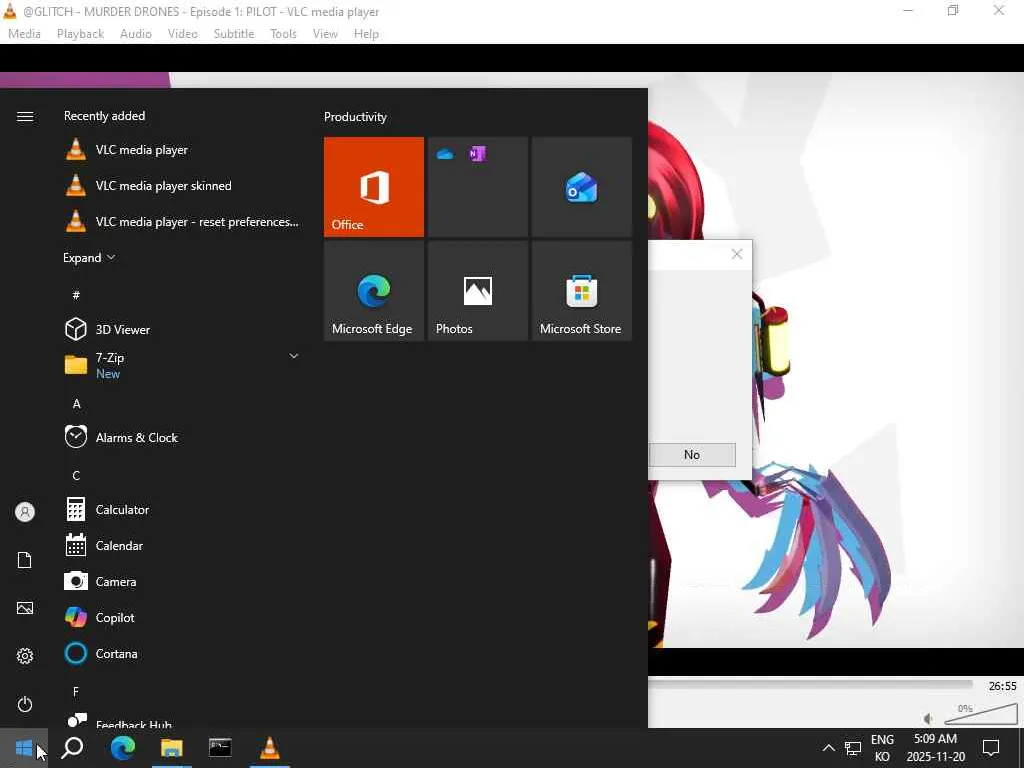The image size is (1024, 768).
Task: Open File Explorer from taskbar
Action: click(172, 748)
